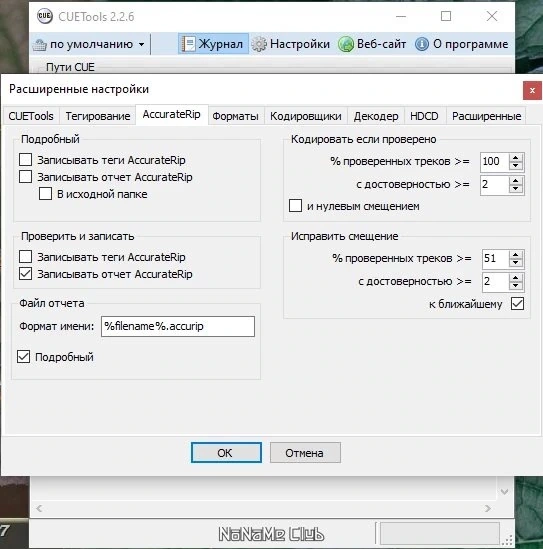Viewport: 543px width, 549px height.
Task: Click the Отмена cancel button
Action: (x=305, y=452)
